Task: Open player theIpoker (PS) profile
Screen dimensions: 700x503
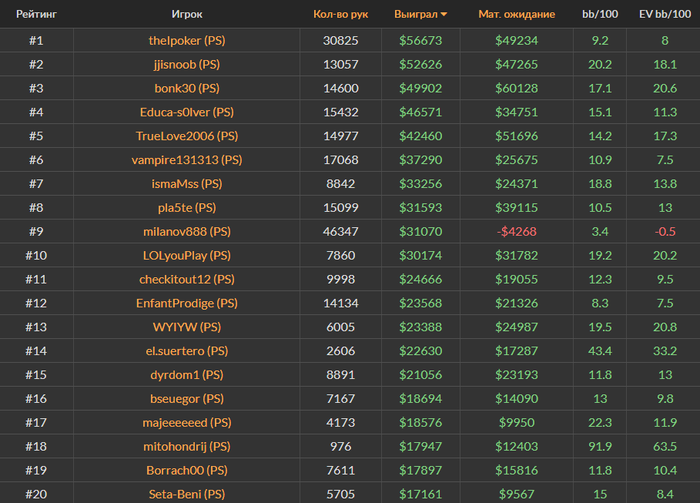Action: click(187, 41)
